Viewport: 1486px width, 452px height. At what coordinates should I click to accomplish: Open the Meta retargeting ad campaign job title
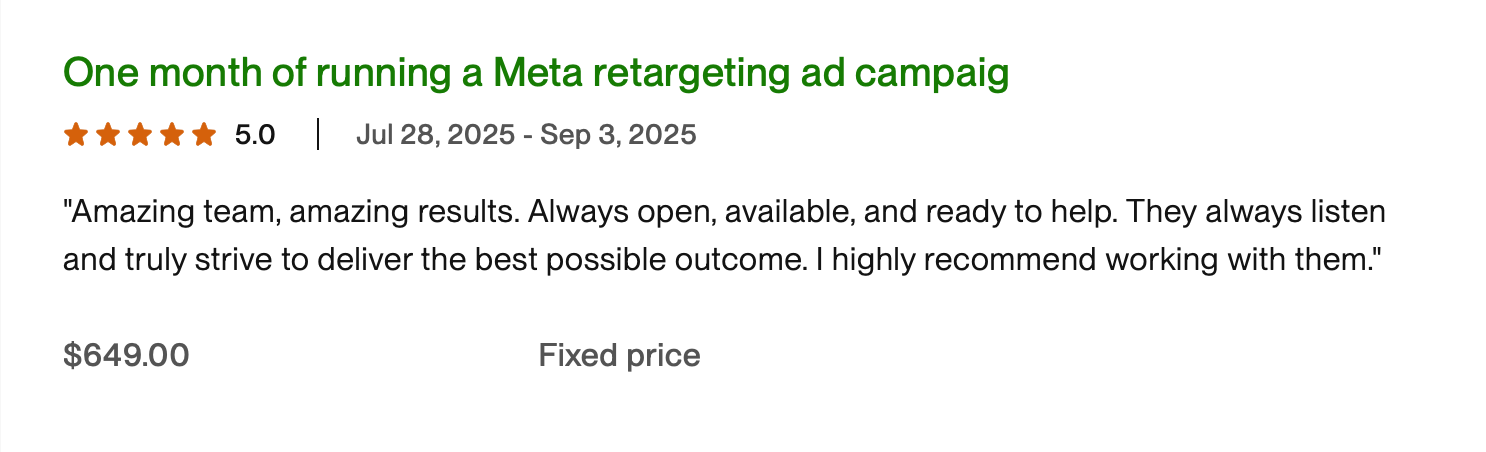coord(535,74)
